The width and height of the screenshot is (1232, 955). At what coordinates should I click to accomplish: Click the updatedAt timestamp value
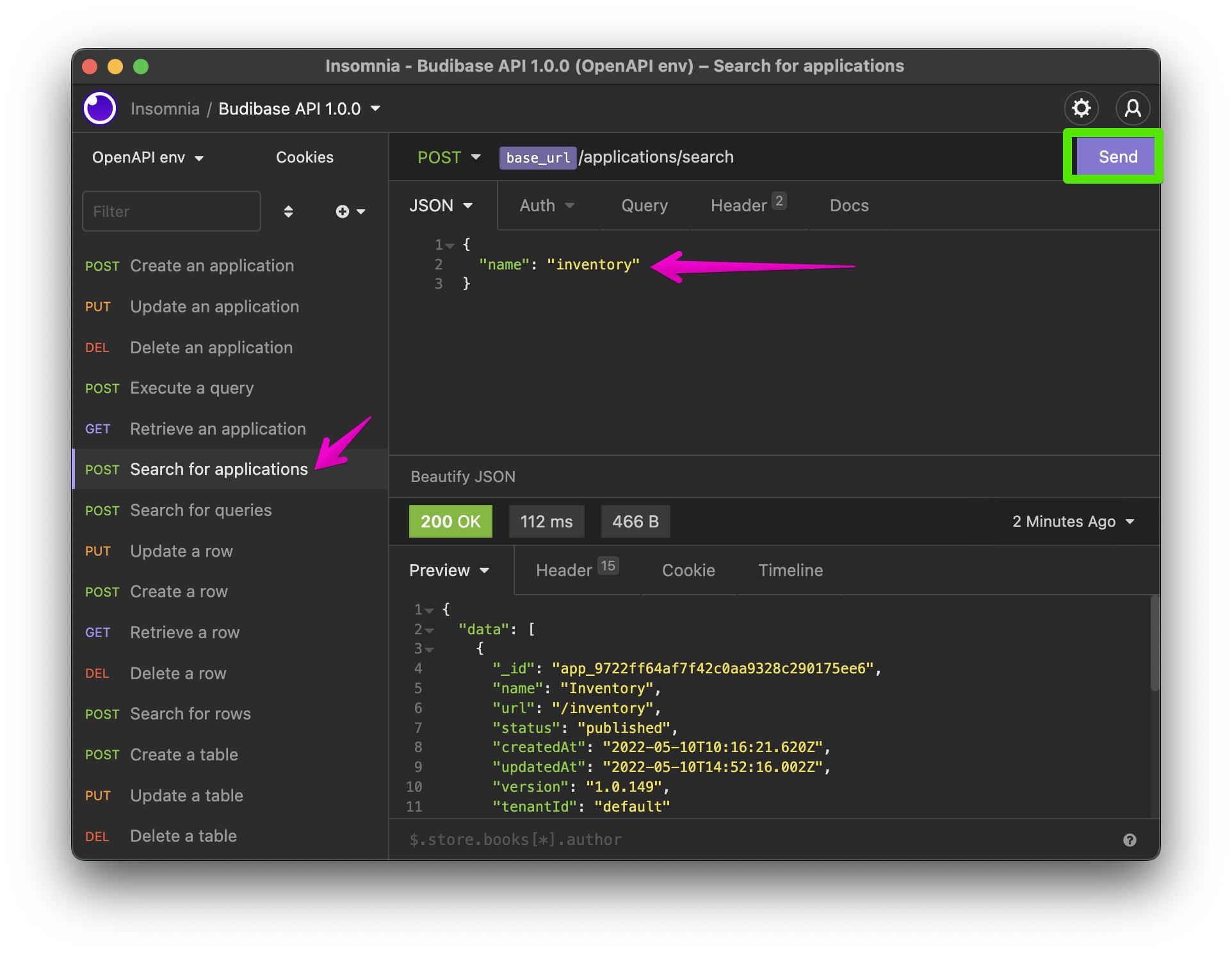pyautogui.click(x=713, y=767)
